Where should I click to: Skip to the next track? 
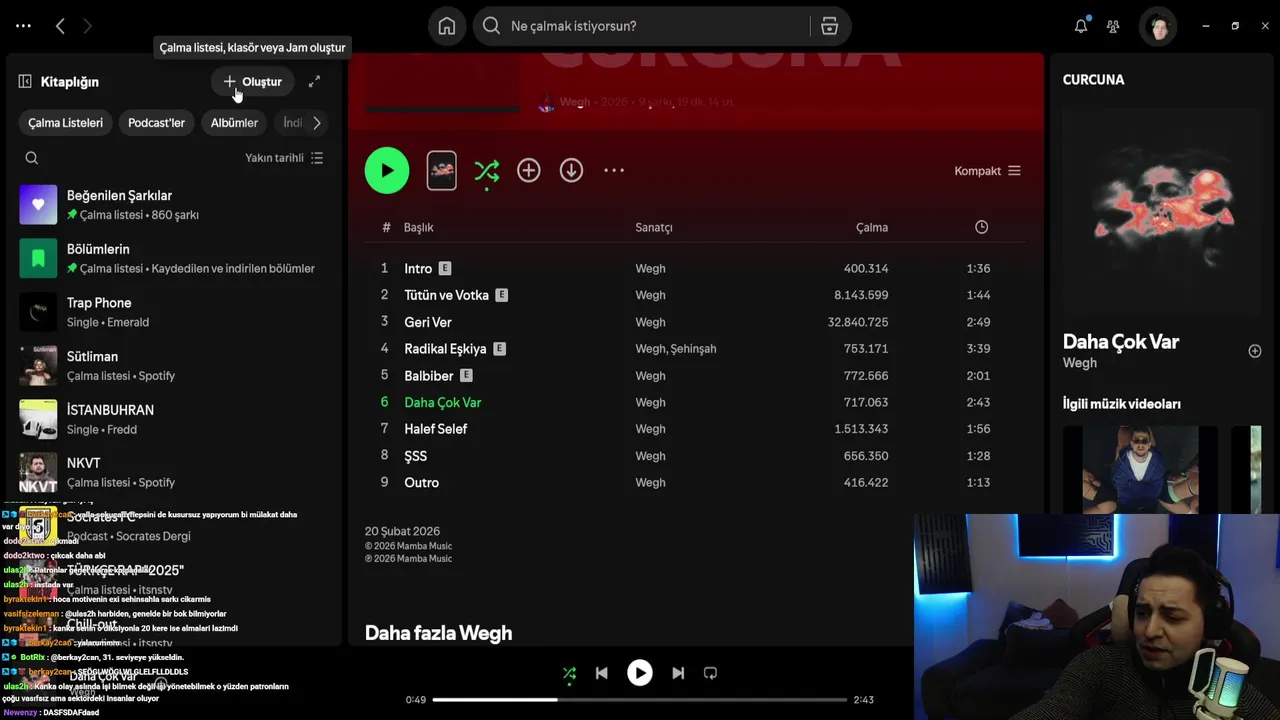pos(678,673)
